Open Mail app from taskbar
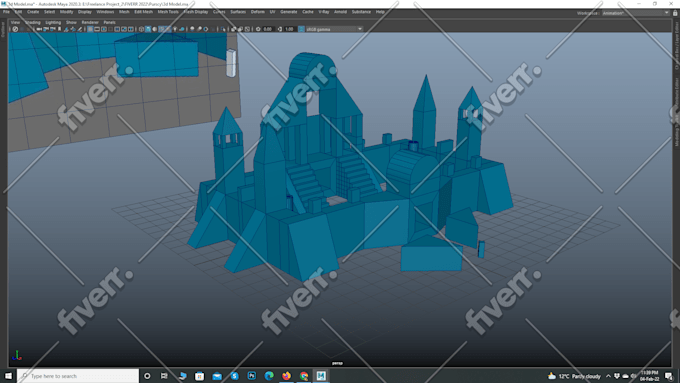Viewport: 680px width, 383px height. [217, 376]
